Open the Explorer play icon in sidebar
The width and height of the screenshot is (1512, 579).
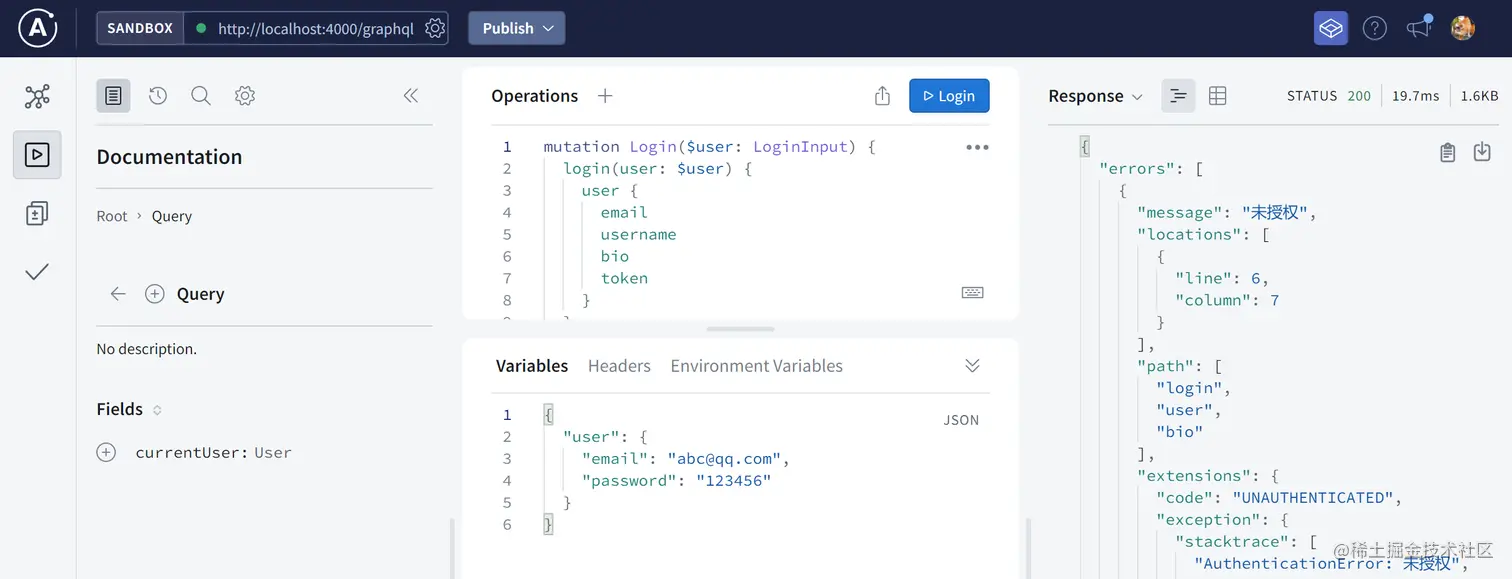click(37, 155)
